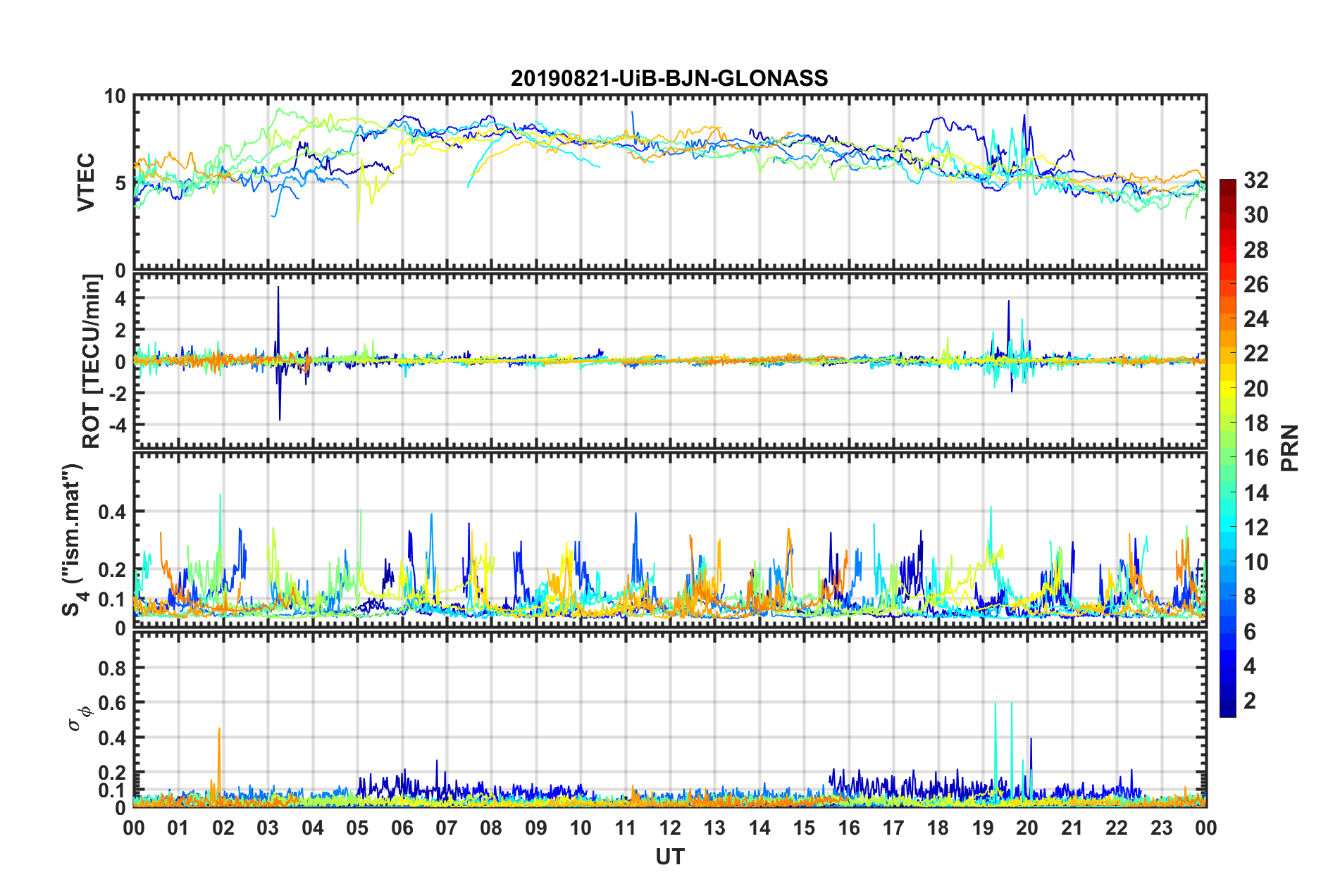Click ROT axis tick value 4

(x=120, y=299)
